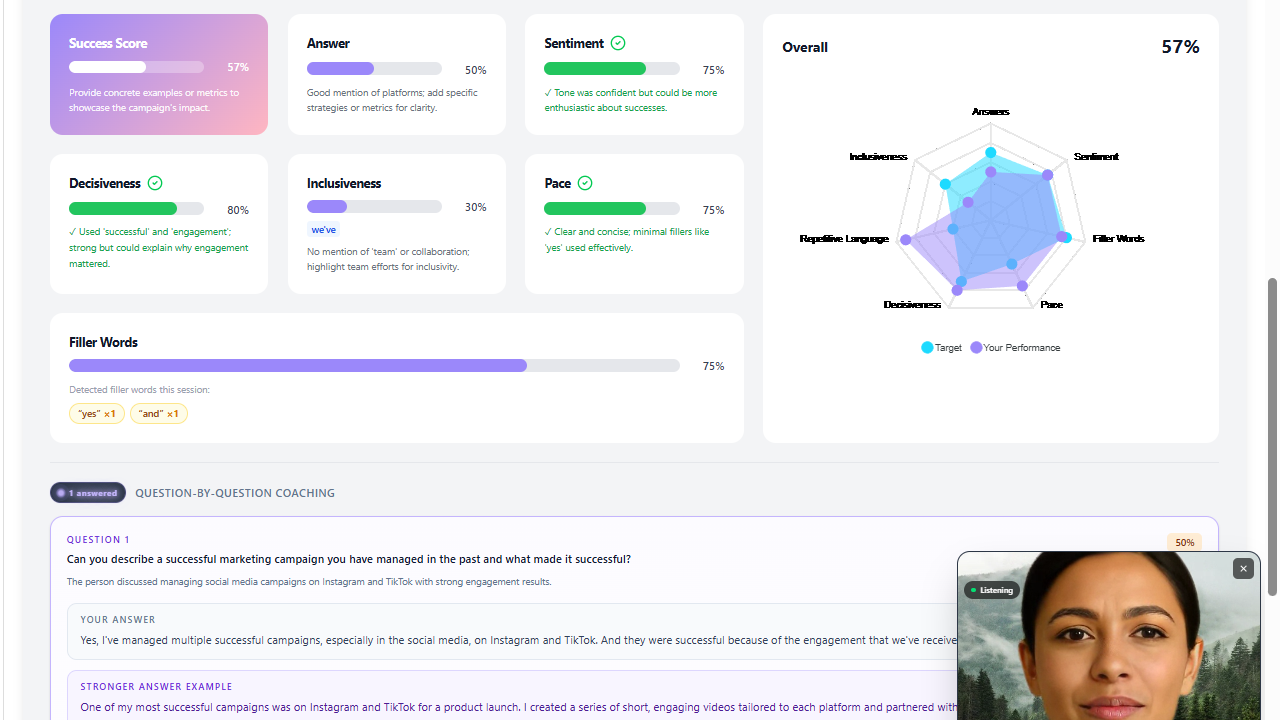The width and height of the screenshot is (1280, 720).
Task: Click the Your Answer text box
Action: [512, 631]
